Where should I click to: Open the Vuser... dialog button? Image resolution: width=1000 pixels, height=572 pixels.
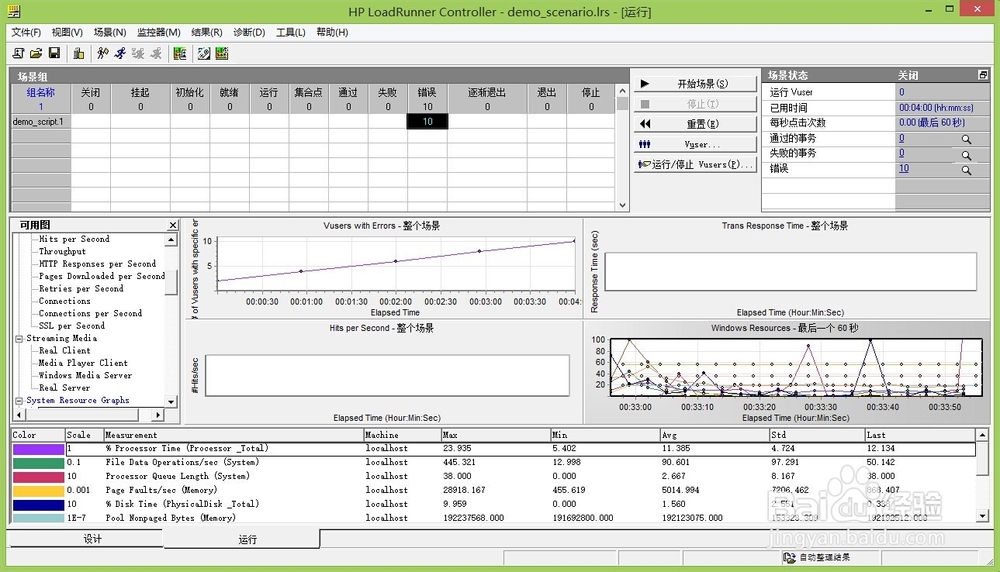(x=695, y=144)
